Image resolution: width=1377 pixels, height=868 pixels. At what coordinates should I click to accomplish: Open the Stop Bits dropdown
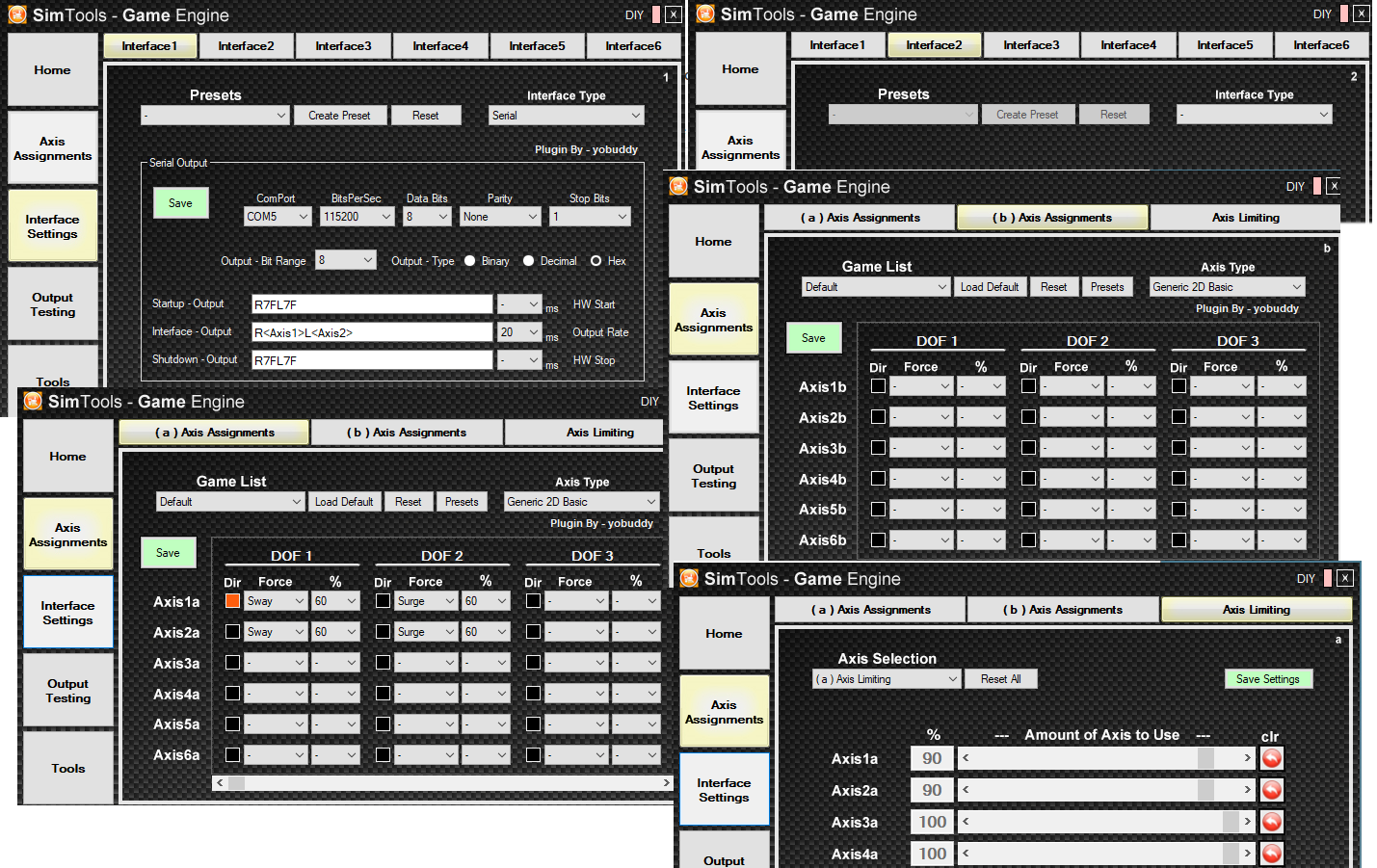point(590,217)
